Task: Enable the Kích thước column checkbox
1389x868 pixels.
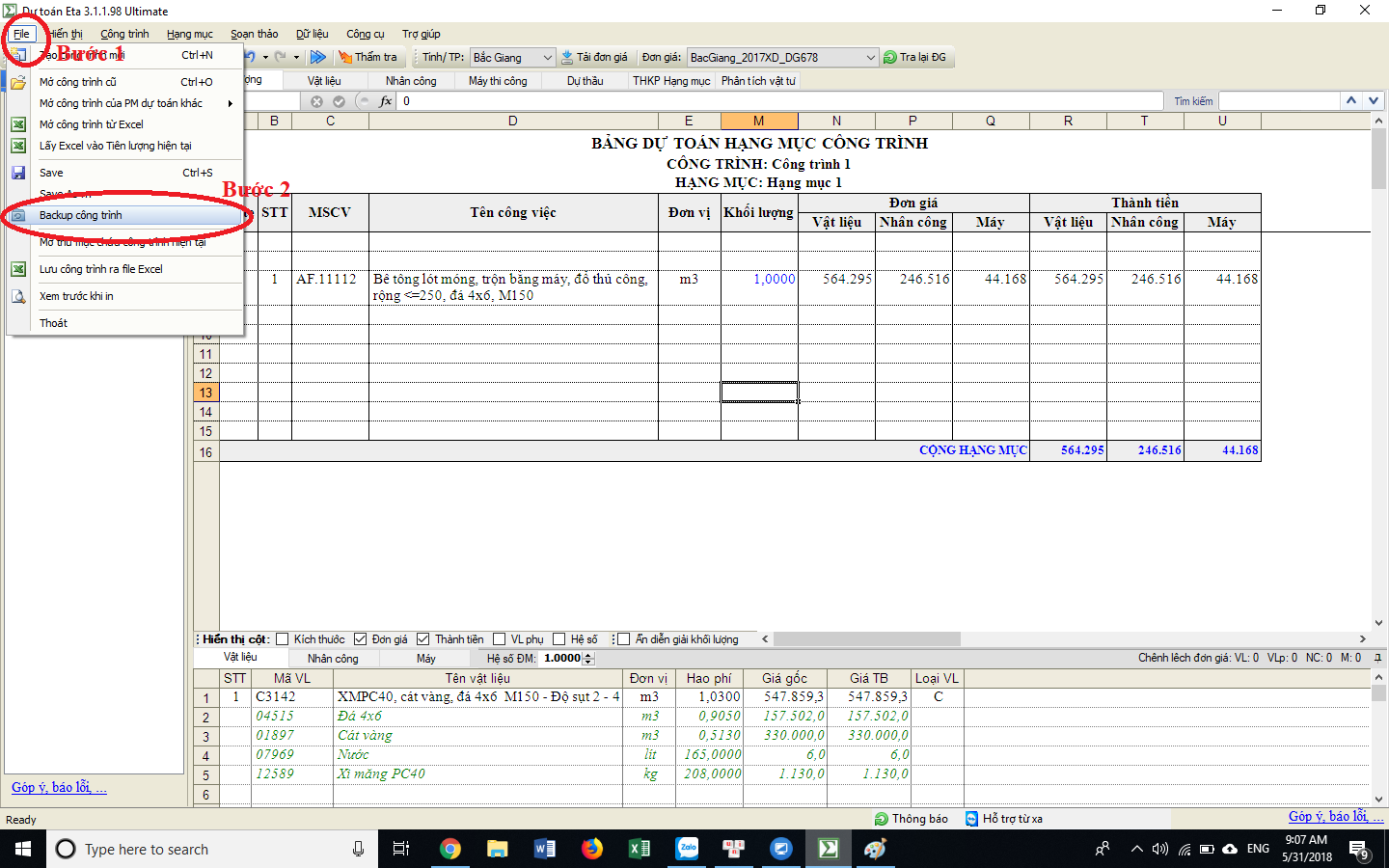Action: 283,639
